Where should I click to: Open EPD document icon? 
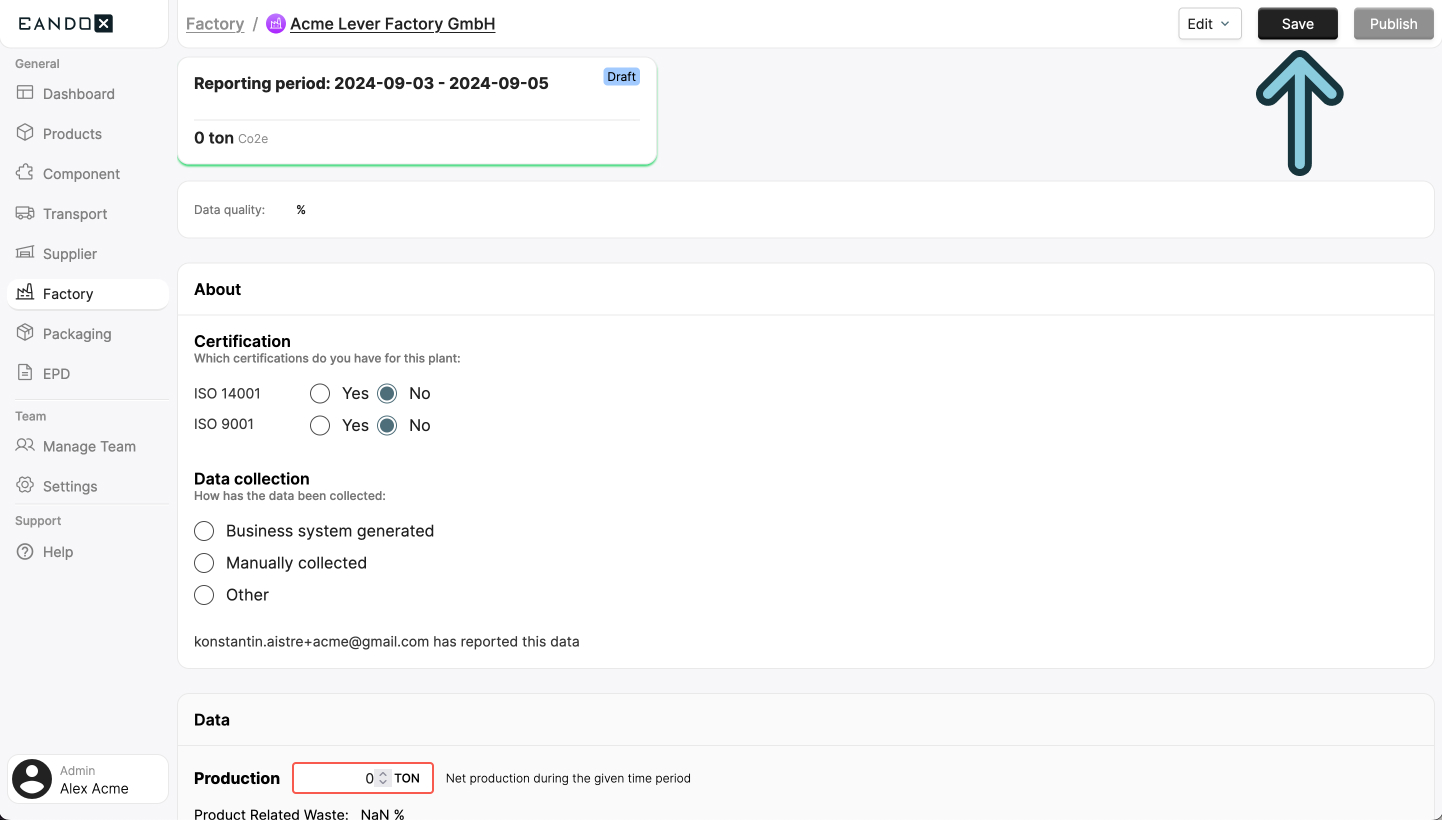[x=25, y=373]
